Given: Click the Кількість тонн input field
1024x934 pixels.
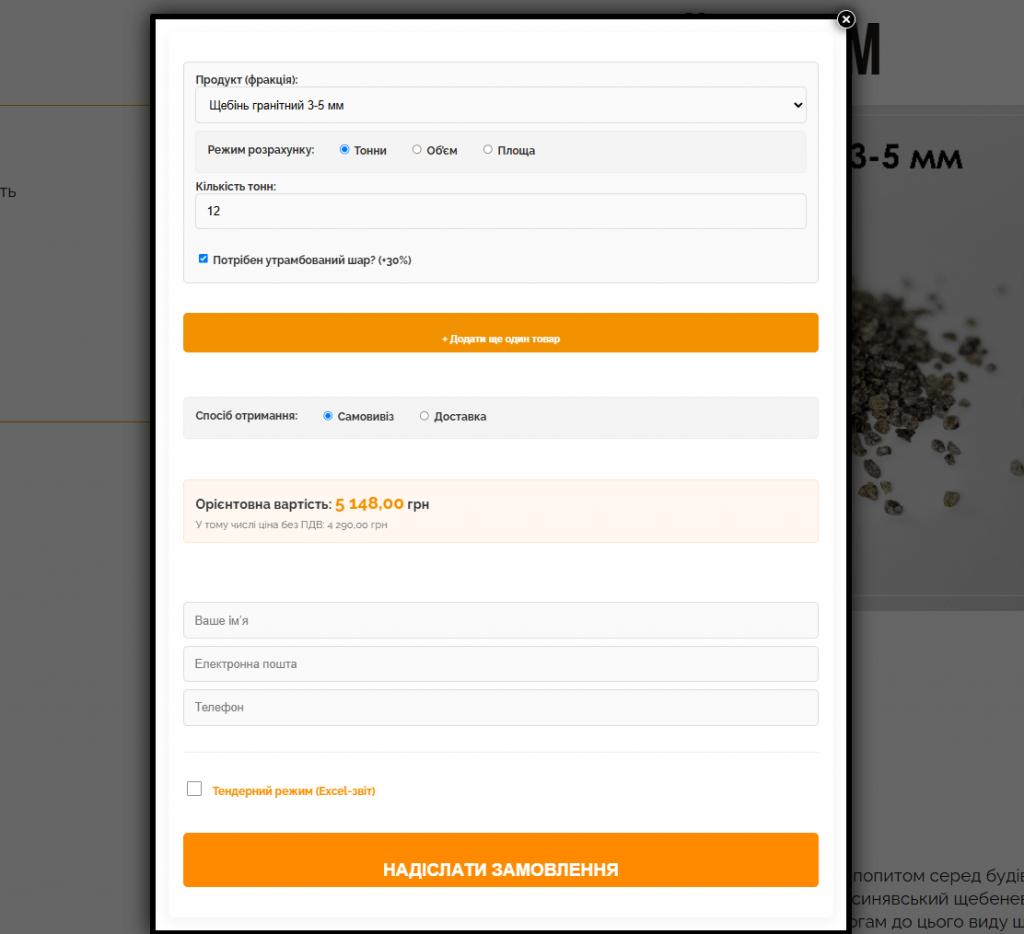Looking at the screenshot, I should tap(501, 211).
